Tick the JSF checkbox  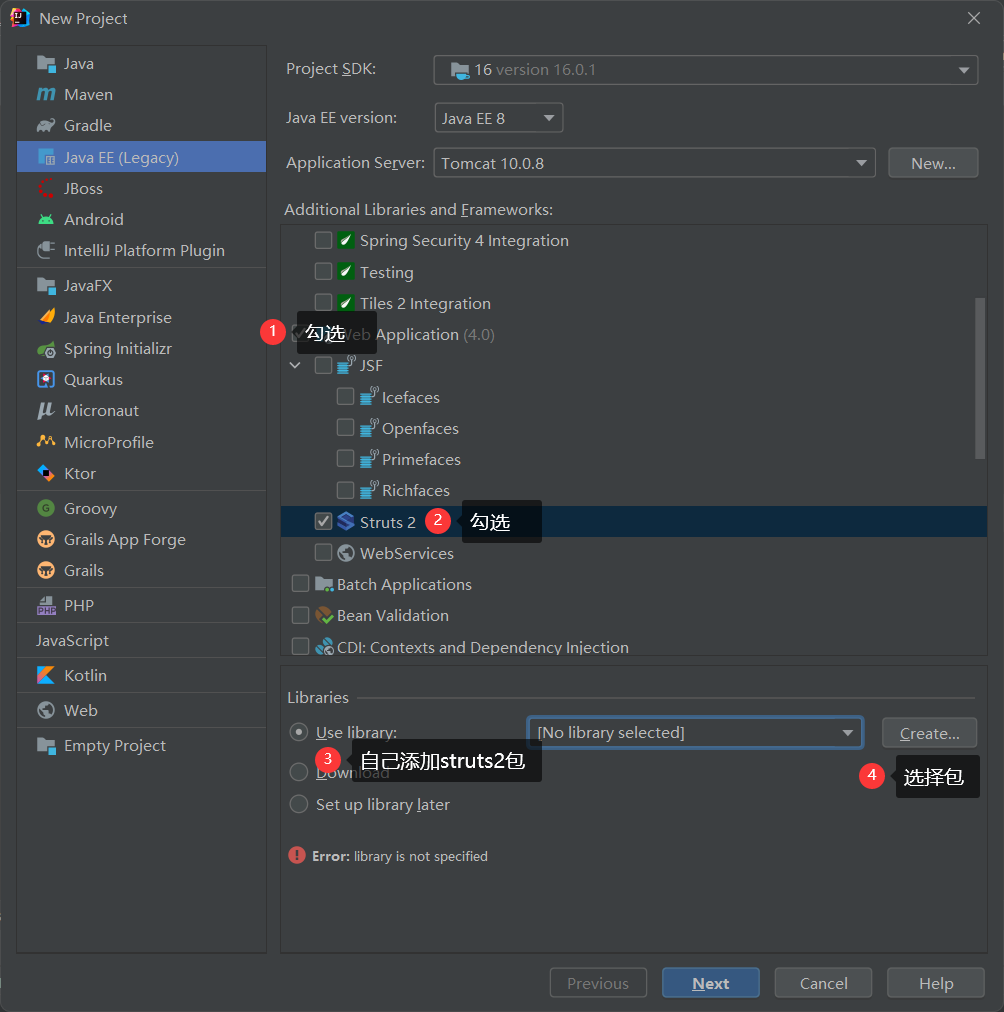323,365
